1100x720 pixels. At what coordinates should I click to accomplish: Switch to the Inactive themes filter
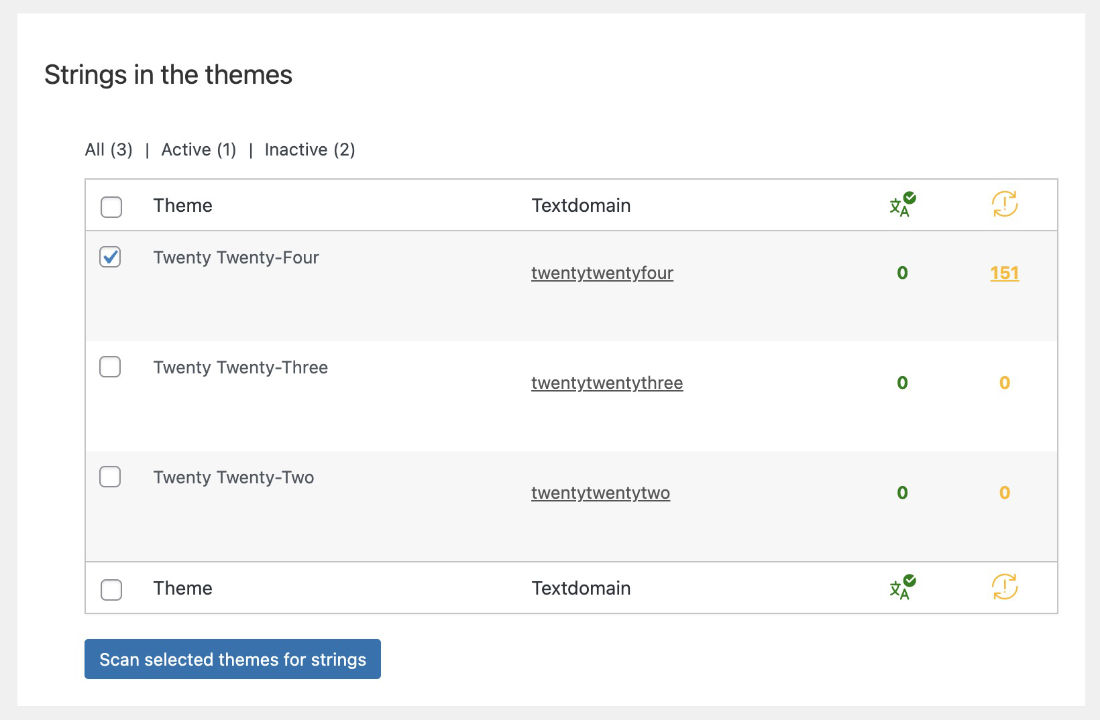[309, 149]
